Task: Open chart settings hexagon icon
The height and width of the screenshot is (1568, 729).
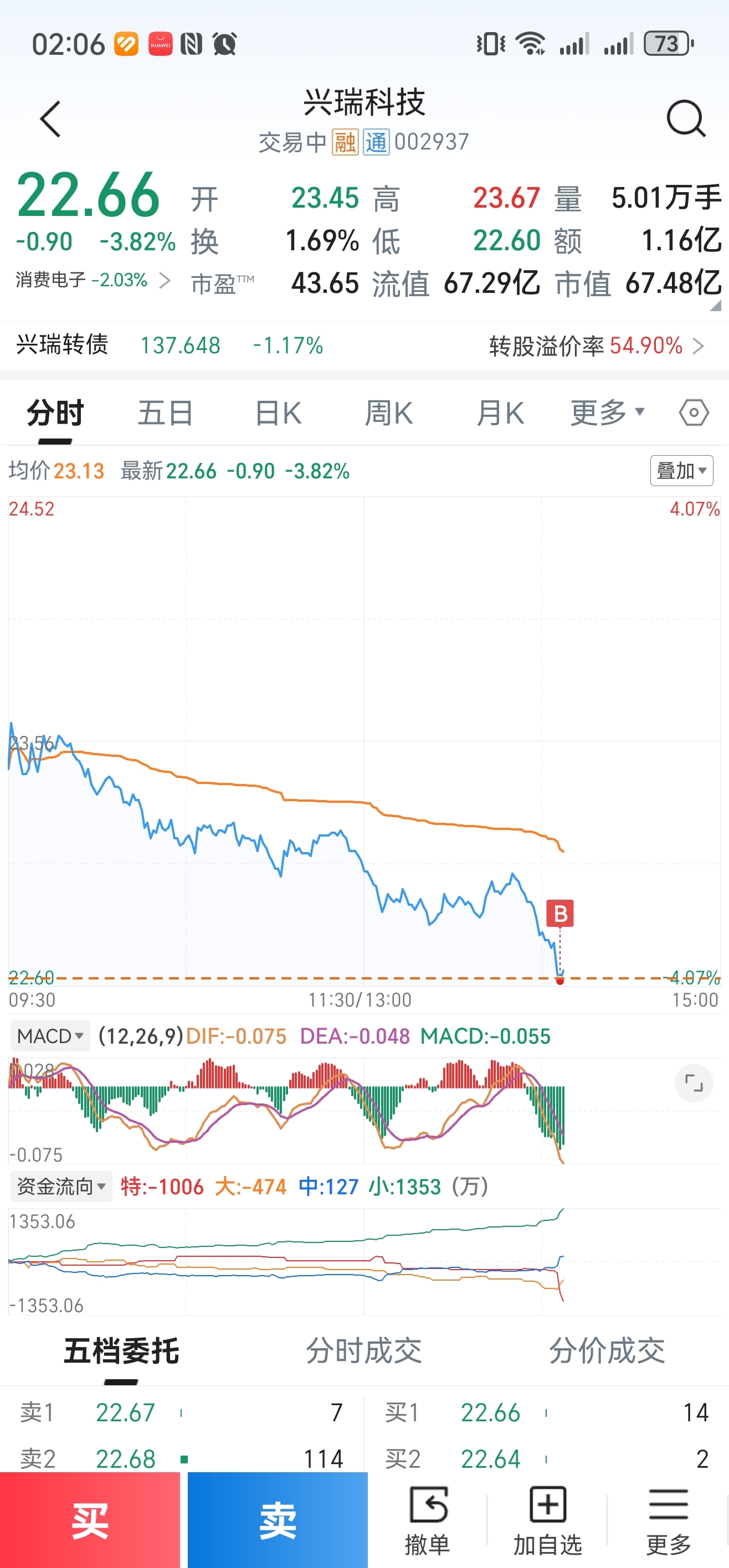Action: 694,412
